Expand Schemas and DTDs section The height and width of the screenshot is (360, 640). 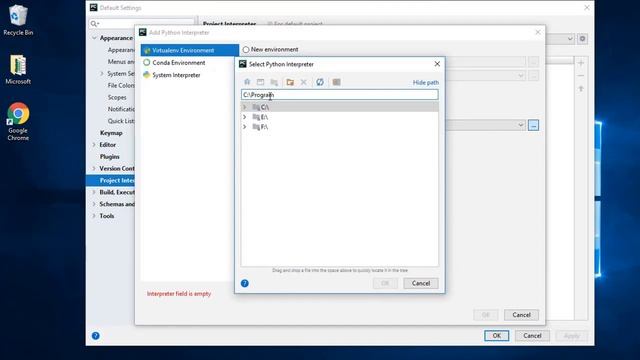pyautogui.click(x=94, y=204)
